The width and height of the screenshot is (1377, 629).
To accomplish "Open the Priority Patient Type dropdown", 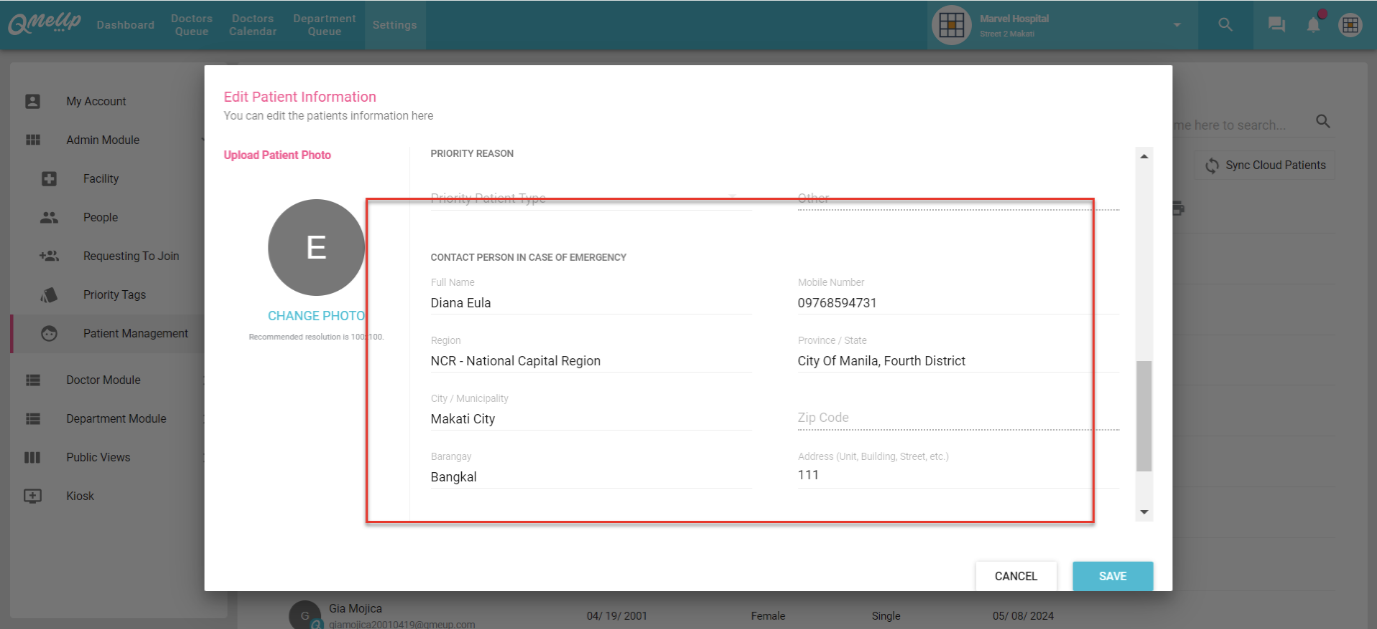I will coord(590,198).
